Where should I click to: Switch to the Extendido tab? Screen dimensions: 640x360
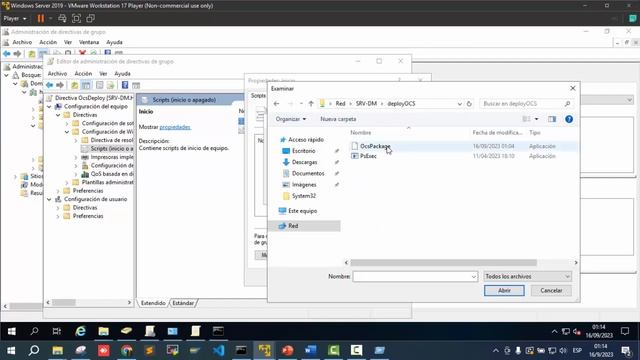pos(153,303)
